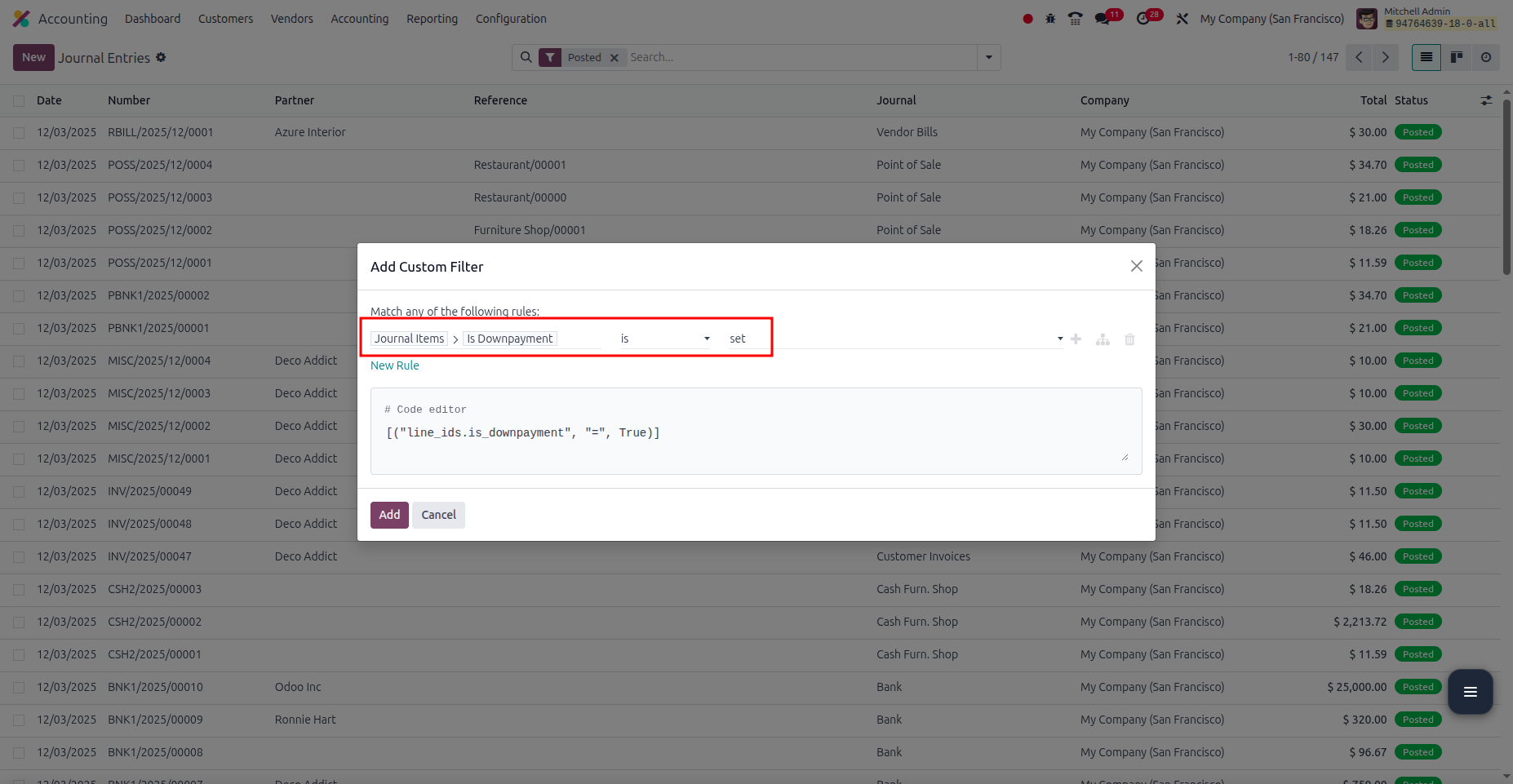Tick the checkbox for RBILL/2025/12/0001 row
The height and width of the screenshot is (784, 1513).
pos(19,132)
